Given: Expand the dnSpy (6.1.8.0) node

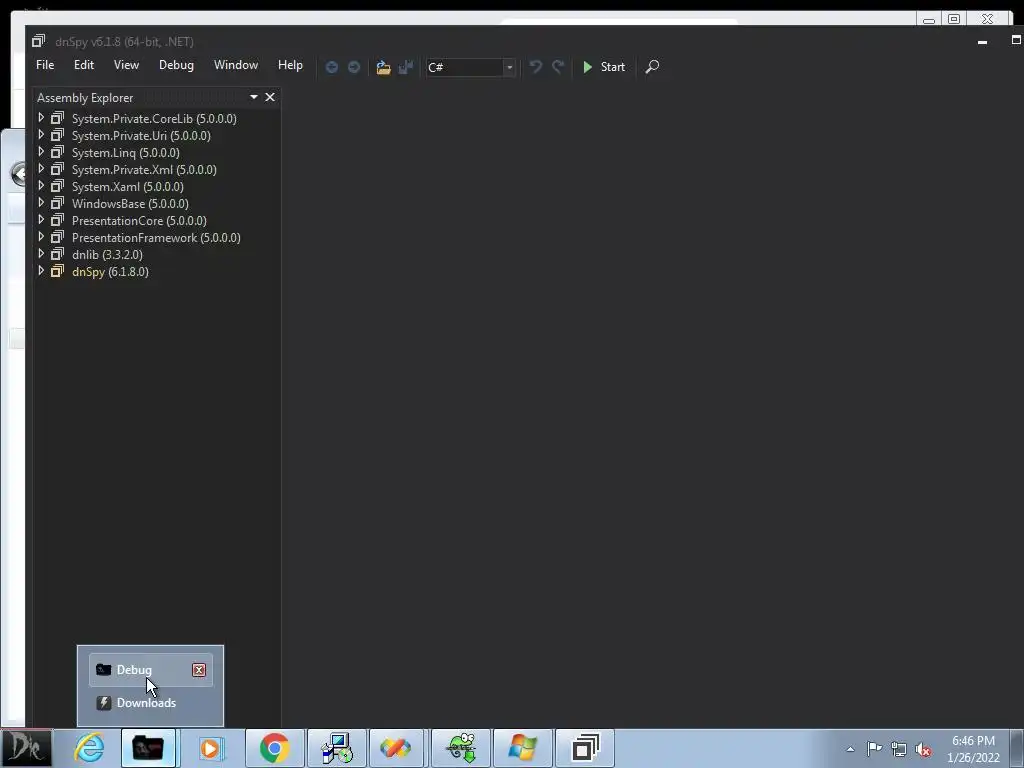Looking at the screenshot, I should 41,271.
